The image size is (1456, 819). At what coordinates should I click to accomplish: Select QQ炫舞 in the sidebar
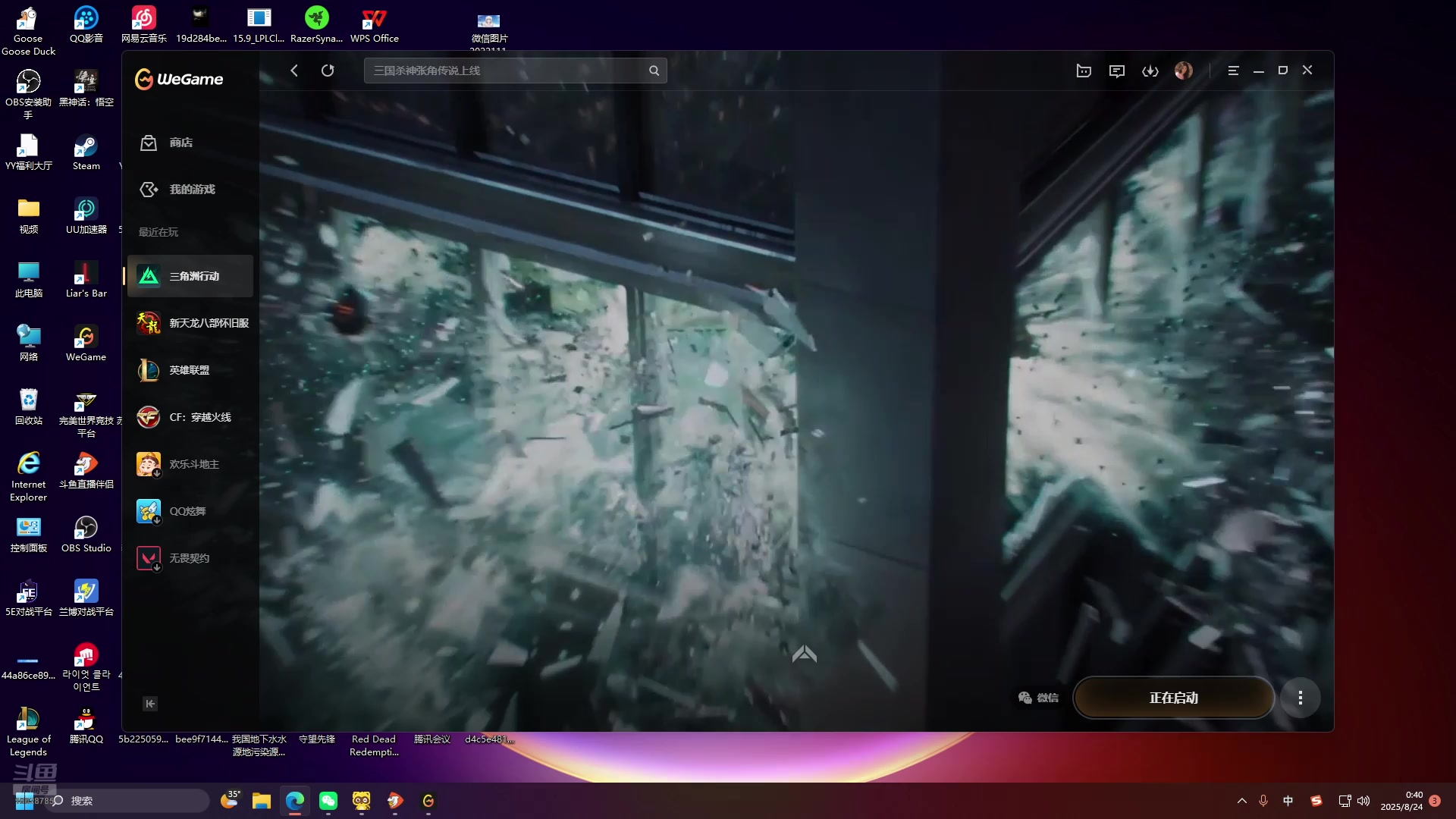(x=190, y=511)
